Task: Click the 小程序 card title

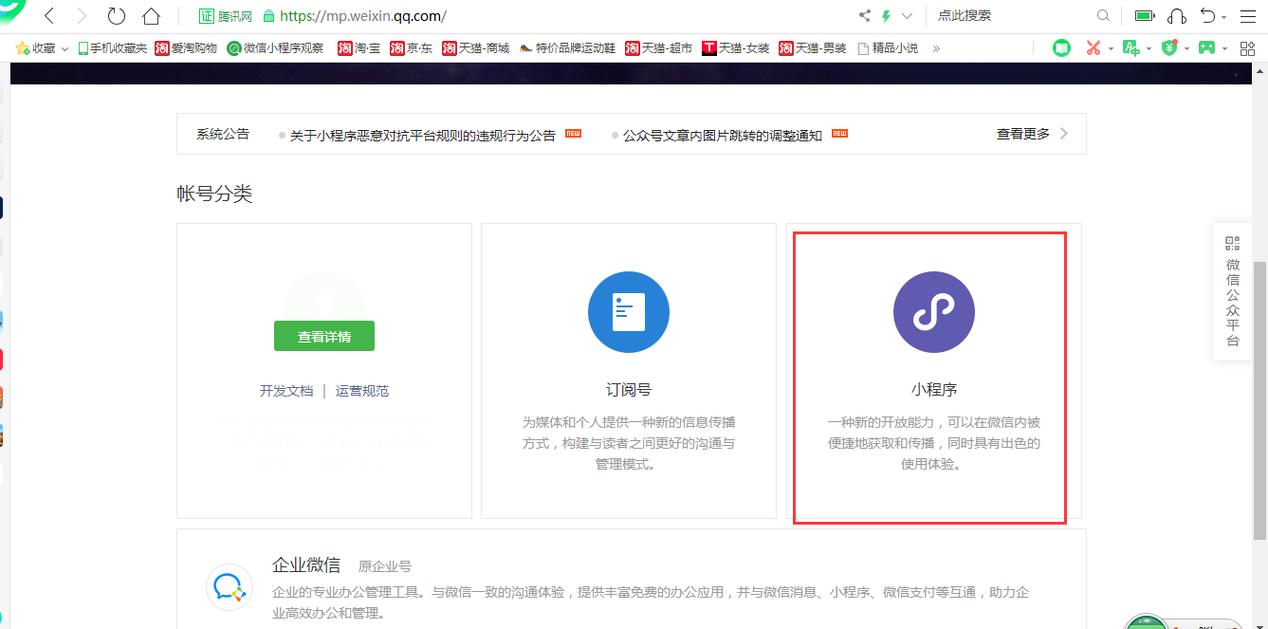Action: click(934, 389)
